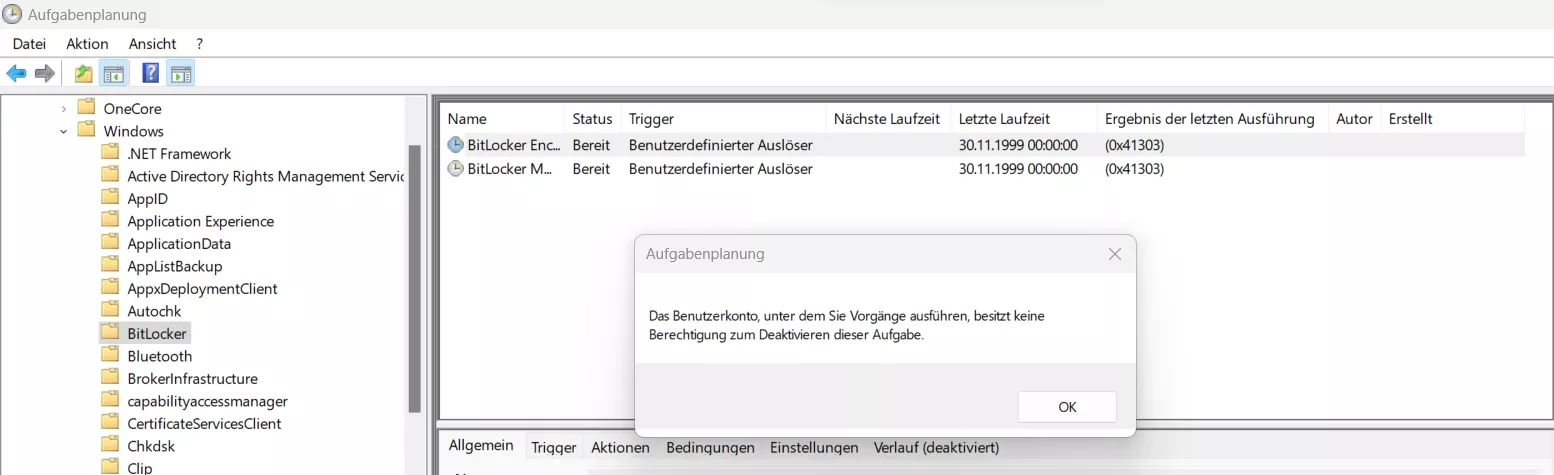The height and width of the screenshot is (475, 1554).
Task: Switch to the Verlauf (deaktiviert) tab
Action: point(936,448)
